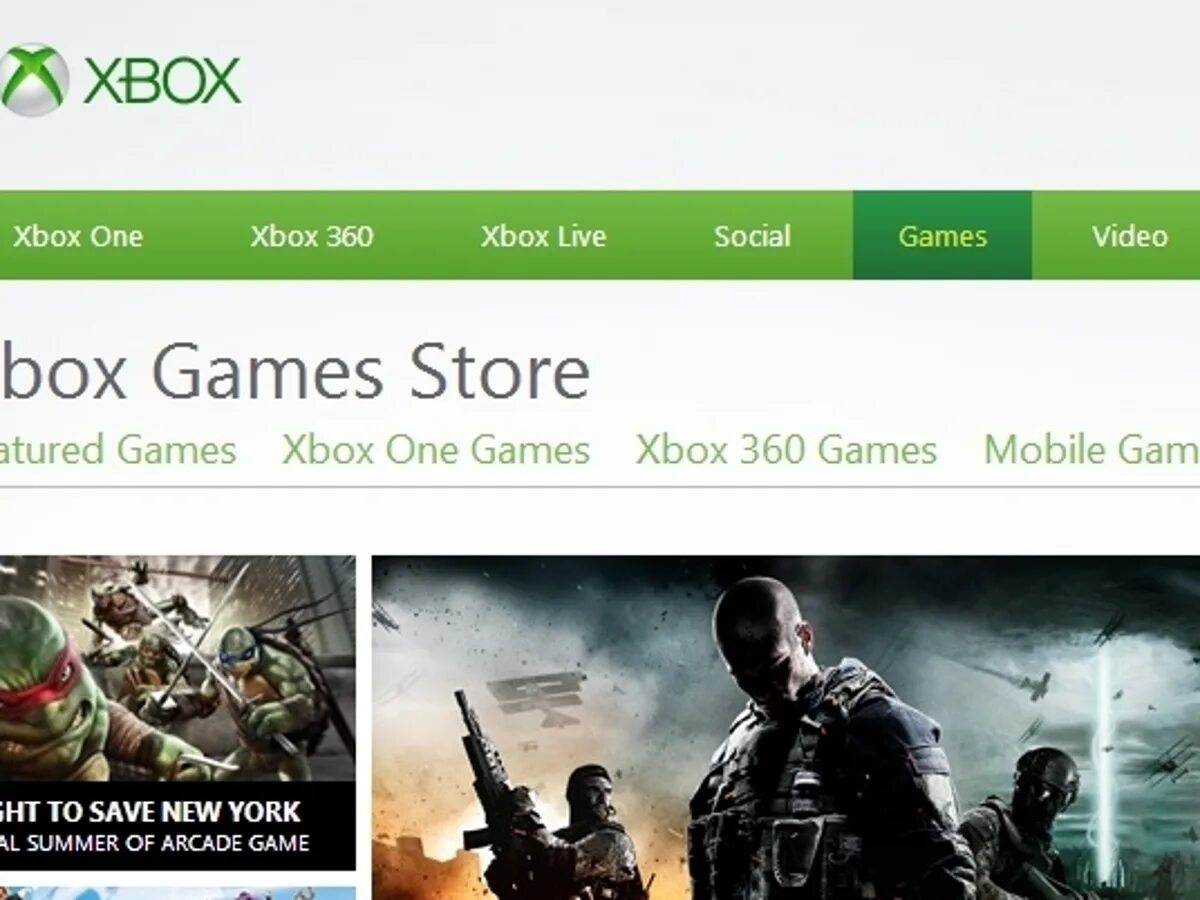Open the Ninja Turtles game thumbnail
This screenshot has height=900, width=1200.
click(x=177, y=669)
